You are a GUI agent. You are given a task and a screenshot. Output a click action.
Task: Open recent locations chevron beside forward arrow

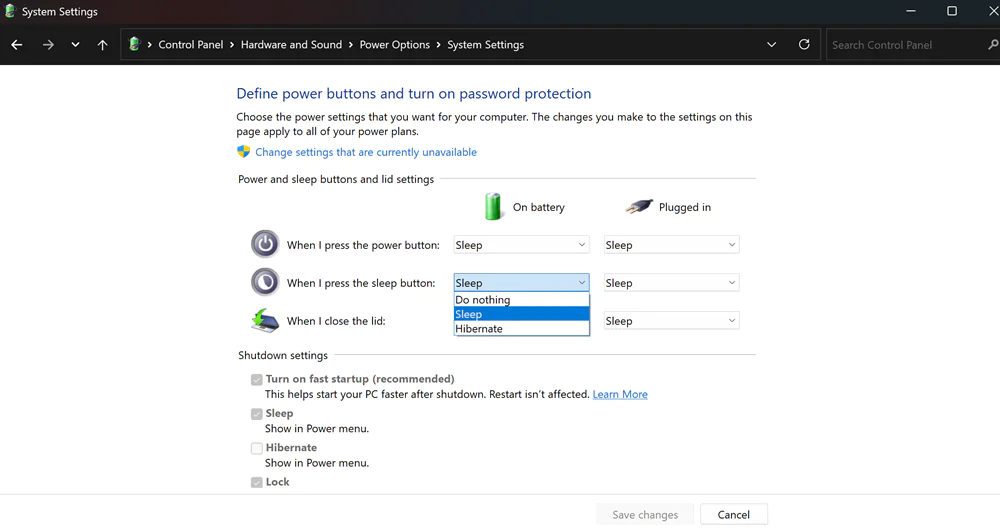(x=75, y=45)
